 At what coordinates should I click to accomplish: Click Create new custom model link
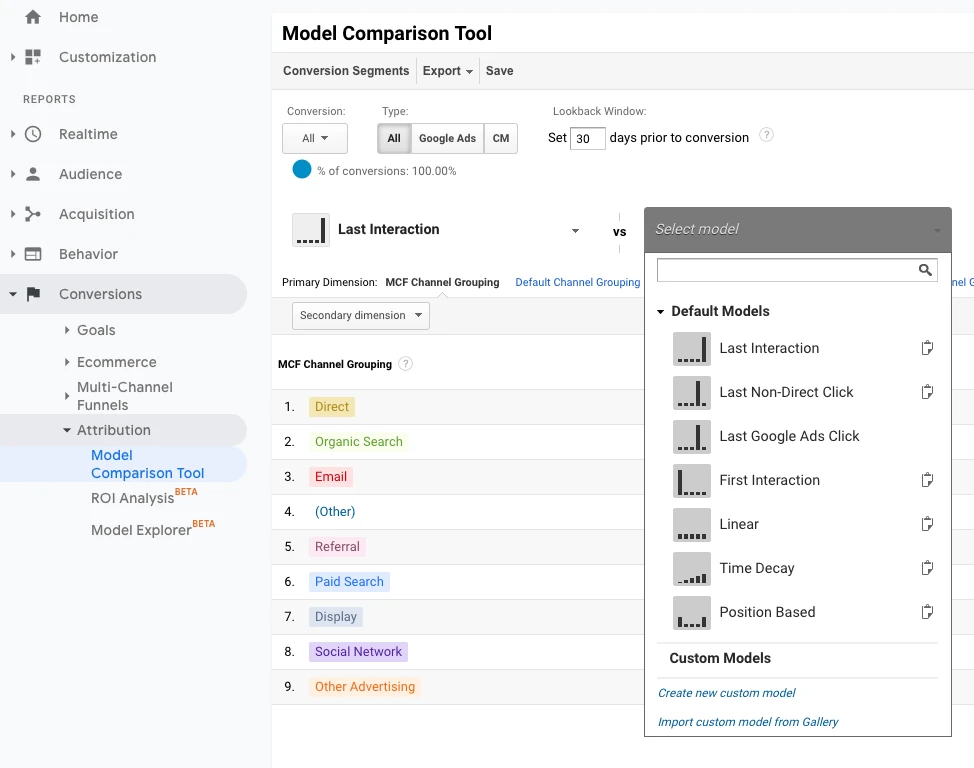click(x=727, y=693)
